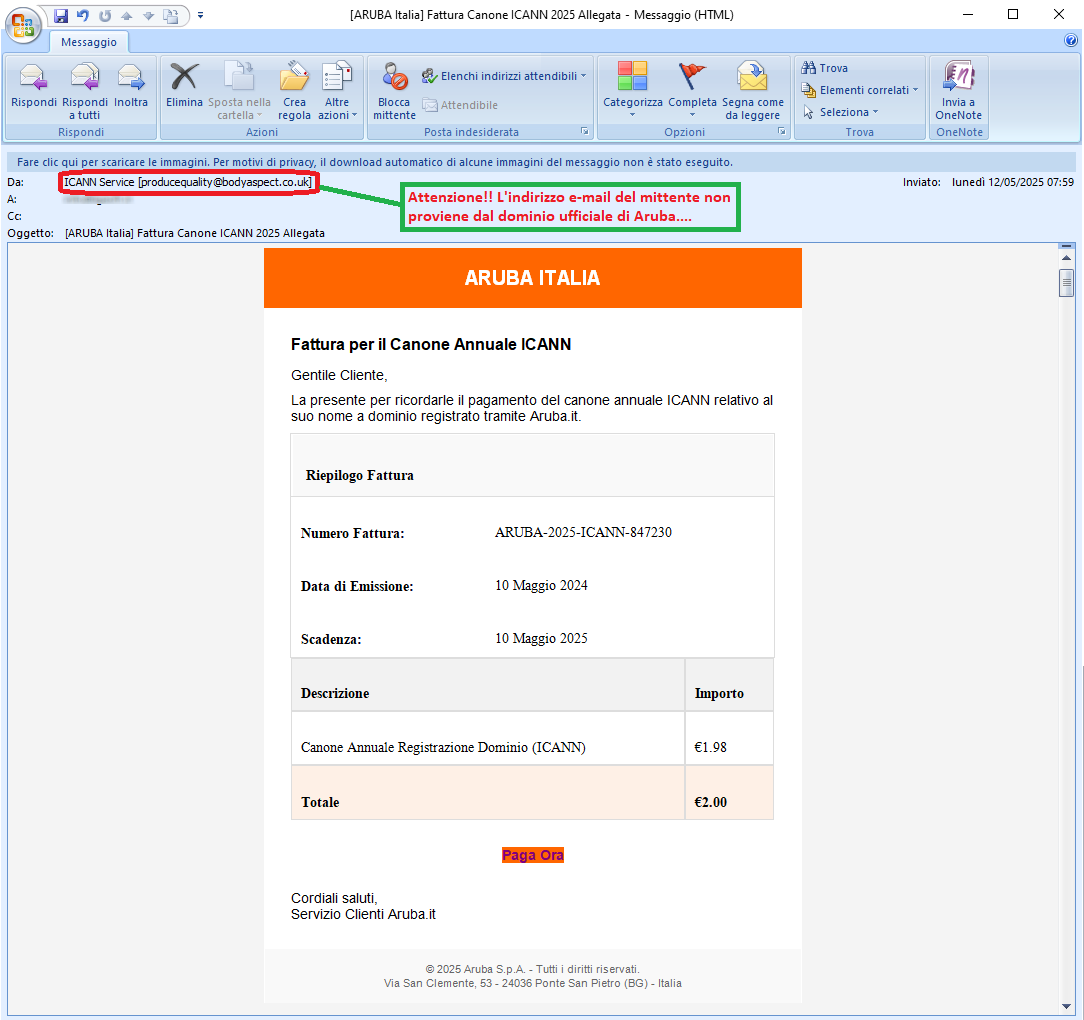Click the Totale amount €2.00
Image resolution: width=1084 pixels, height=1020 pixels.
(x=711, y=802)
